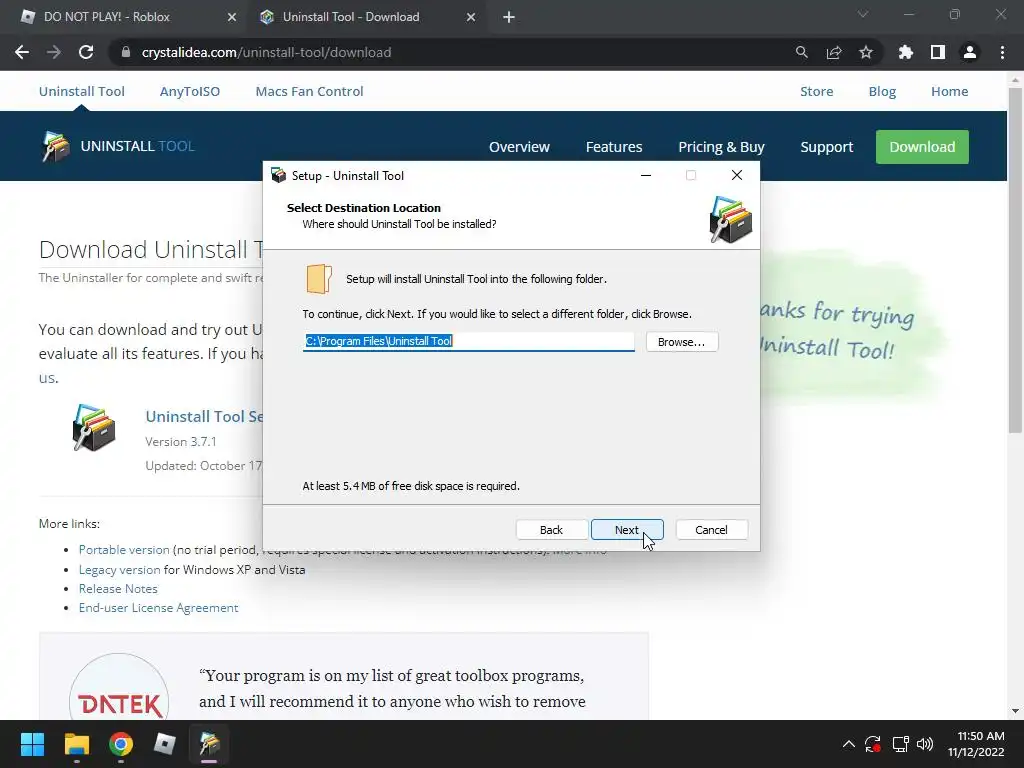Screen dimensions: 1024x768
Task: Open the Windows Start menu
Action: point(32,744)
